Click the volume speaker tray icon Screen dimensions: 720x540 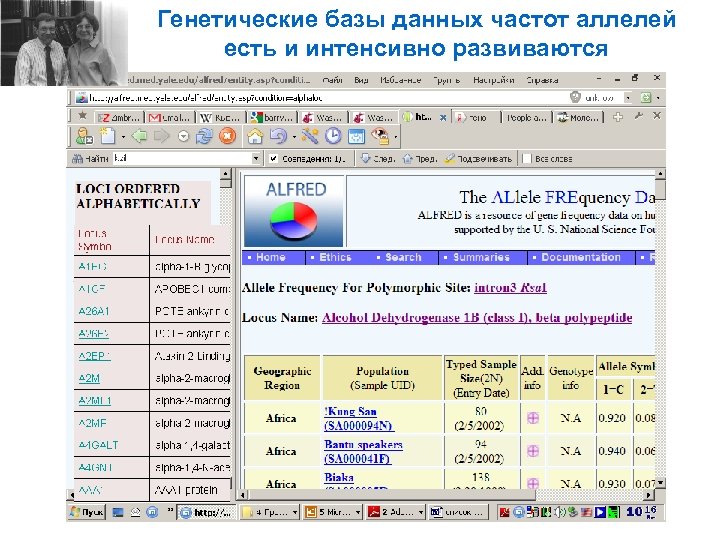pos(560,512)
